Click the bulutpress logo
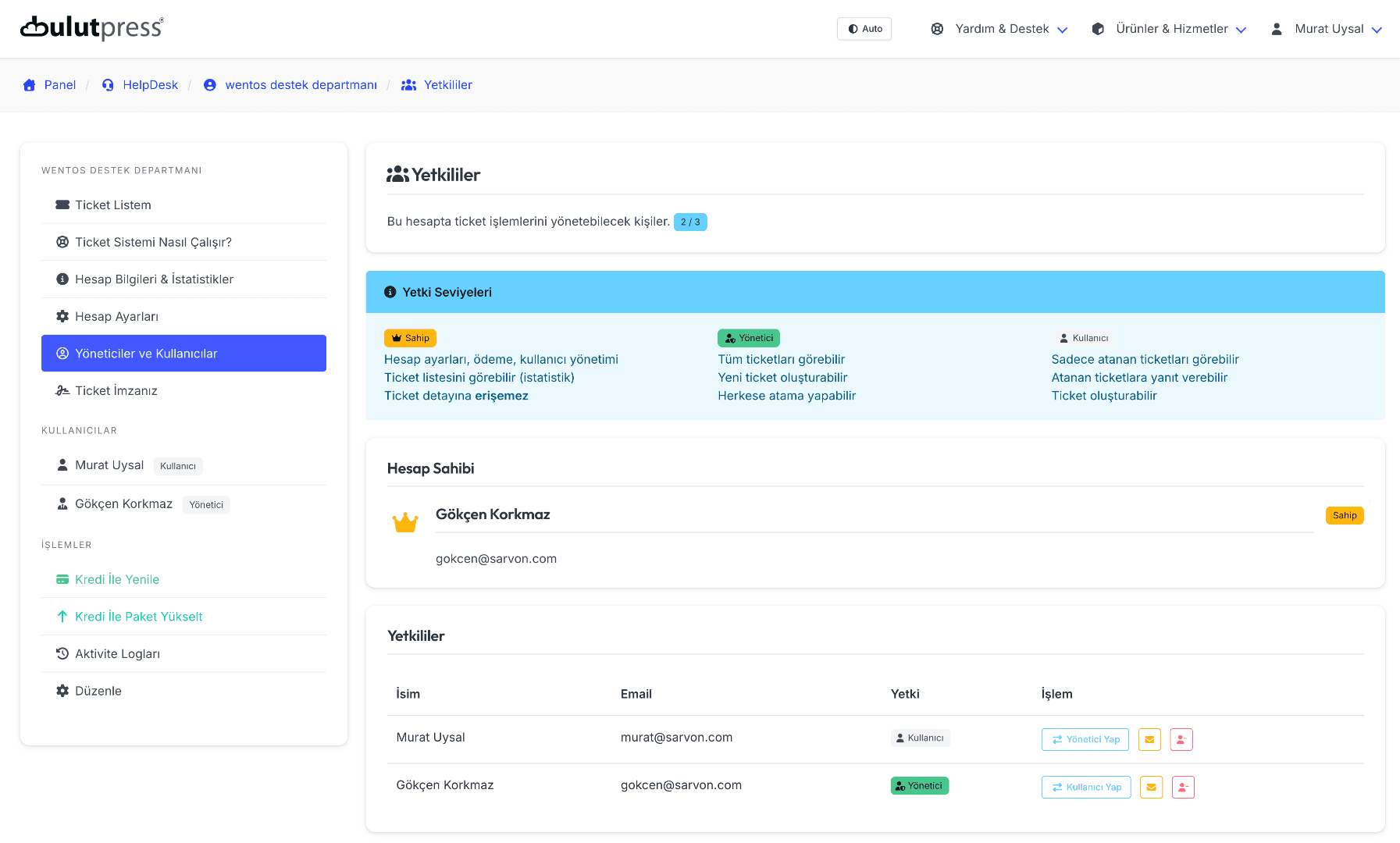Viewport: 1400px width, 843px height. (x=92, y=28)
